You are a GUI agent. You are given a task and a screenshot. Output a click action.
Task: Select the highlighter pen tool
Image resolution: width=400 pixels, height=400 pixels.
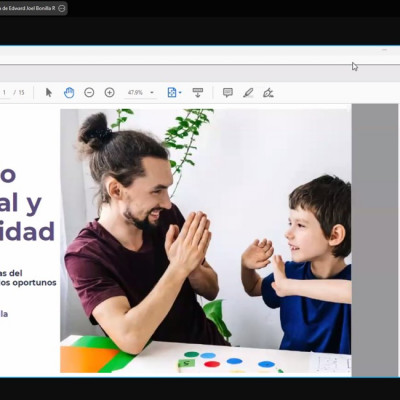pyautogui.click(x=248, y=92)
